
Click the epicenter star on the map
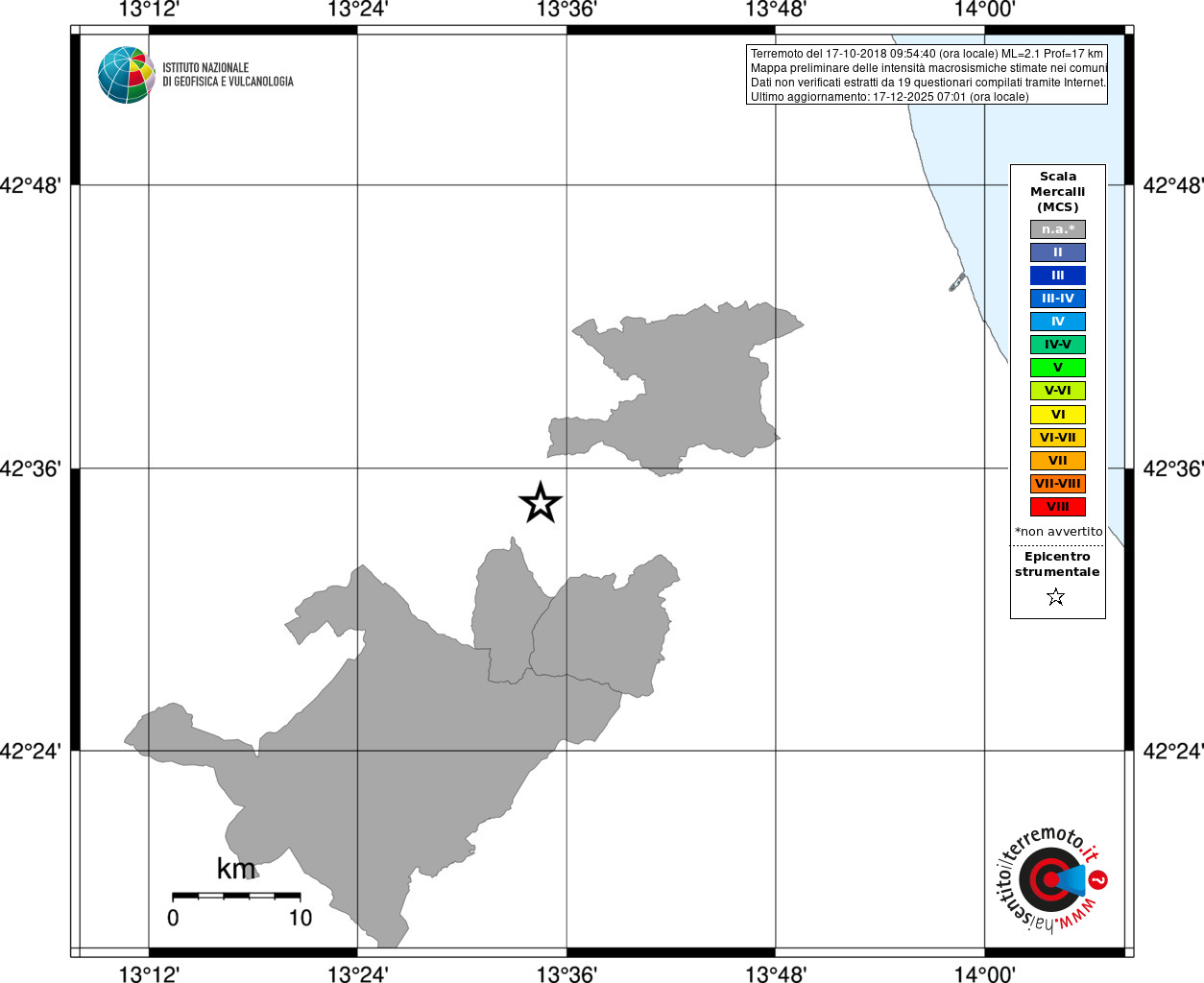541,502
